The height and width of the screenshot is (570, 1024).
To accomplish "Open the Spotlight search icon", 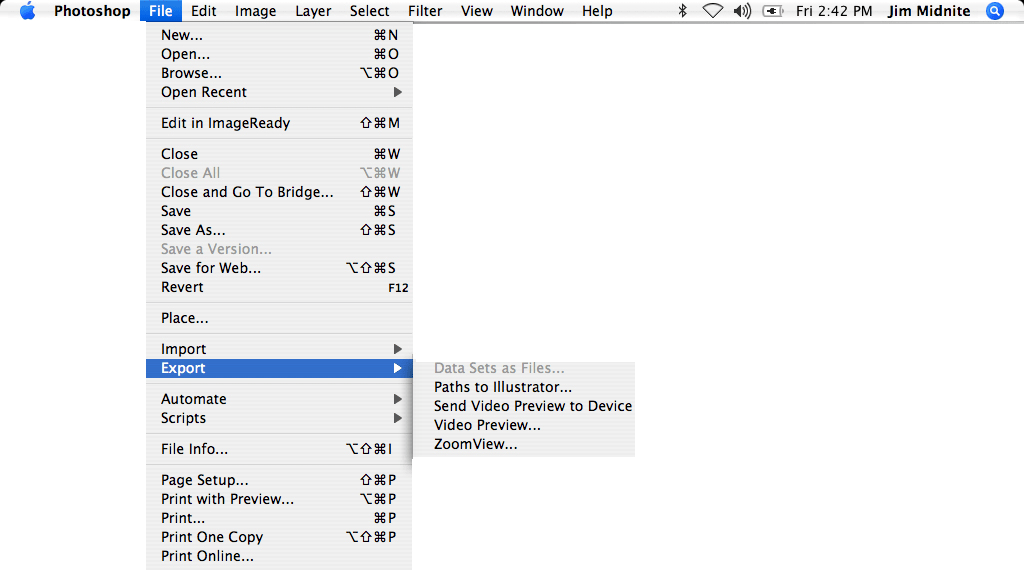I will tap(995, 11).
